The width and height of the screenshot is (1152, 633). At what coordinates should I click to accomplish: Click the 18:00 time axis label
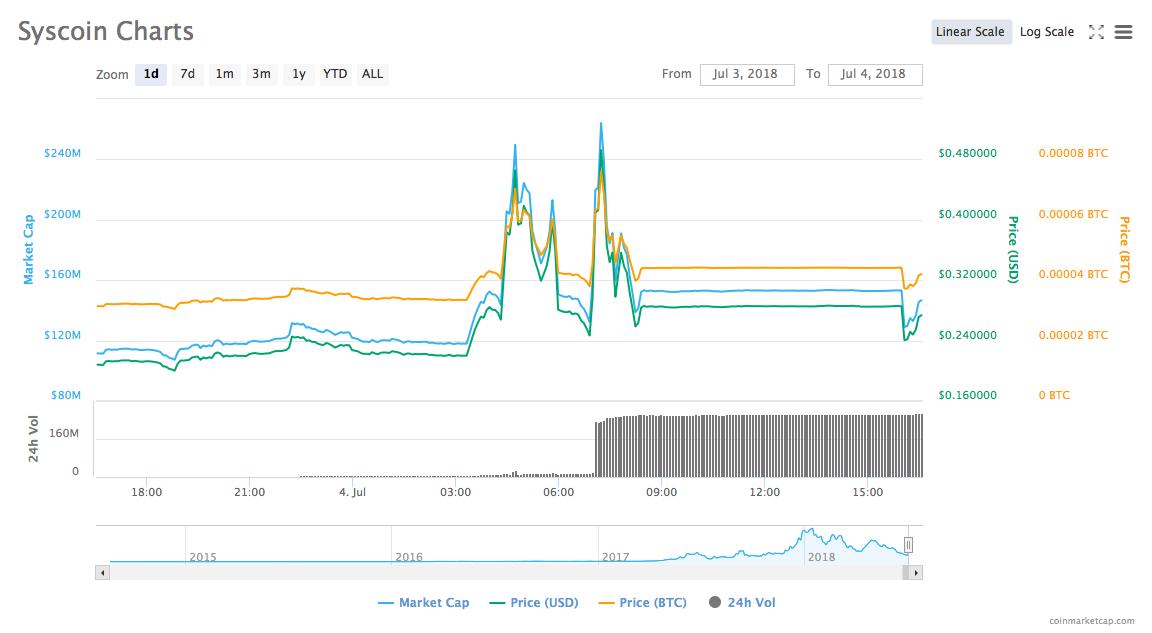pos(146,492)
